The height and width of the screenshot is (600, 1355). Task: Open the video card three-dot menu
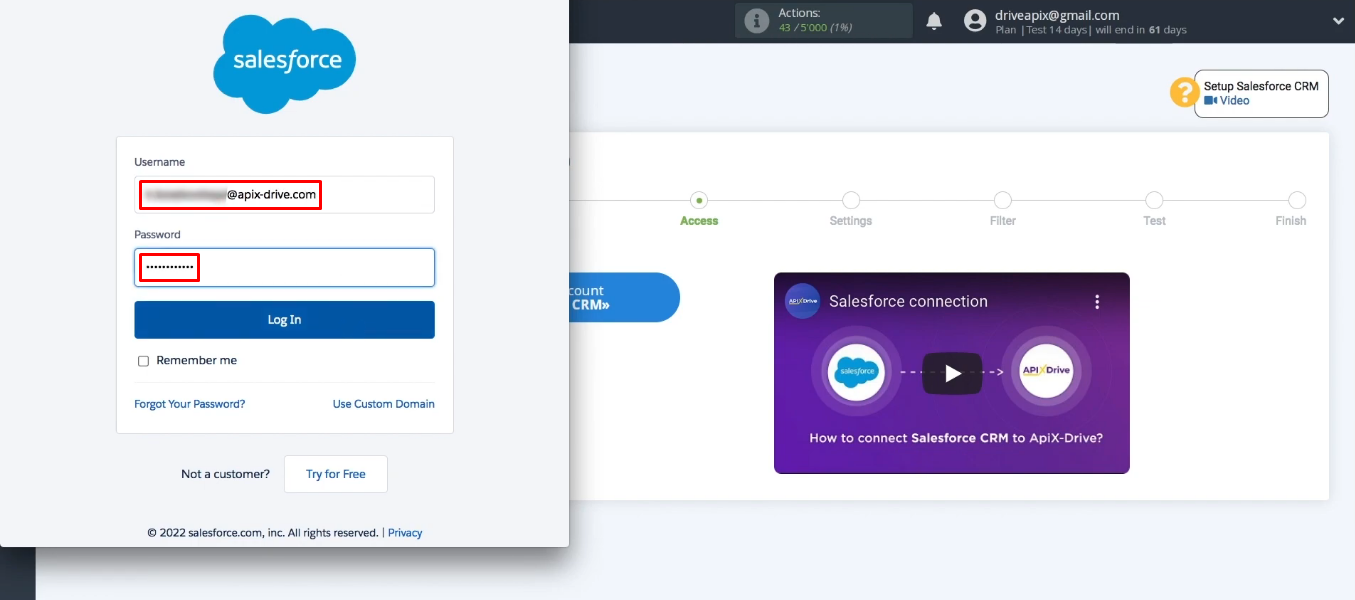1097,300
